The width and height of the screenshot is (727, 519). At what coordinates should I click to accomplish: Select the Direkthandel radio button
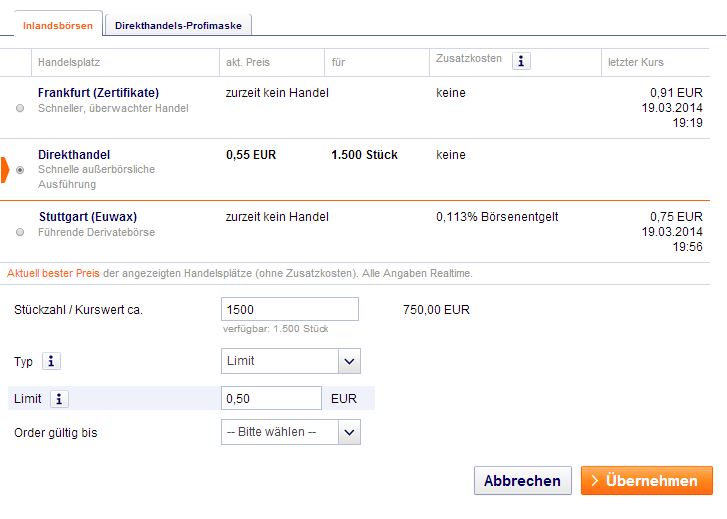[21, 170]
